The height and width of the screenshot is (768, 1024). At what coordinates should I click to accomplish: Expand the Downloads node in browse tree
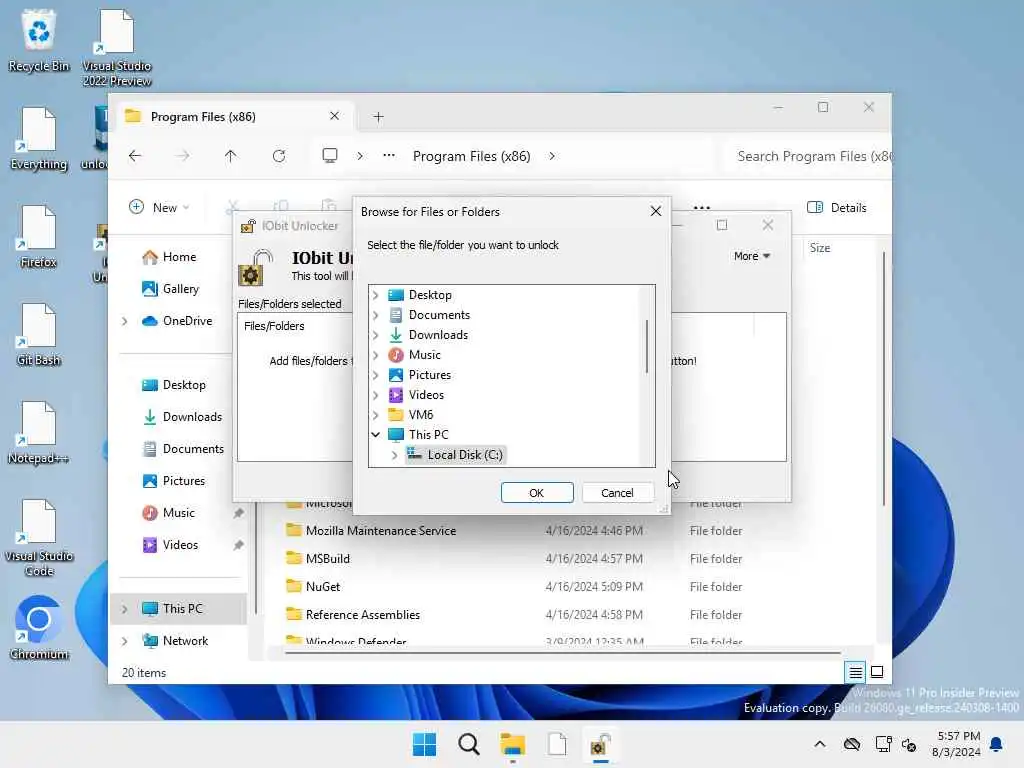[376, 335]
